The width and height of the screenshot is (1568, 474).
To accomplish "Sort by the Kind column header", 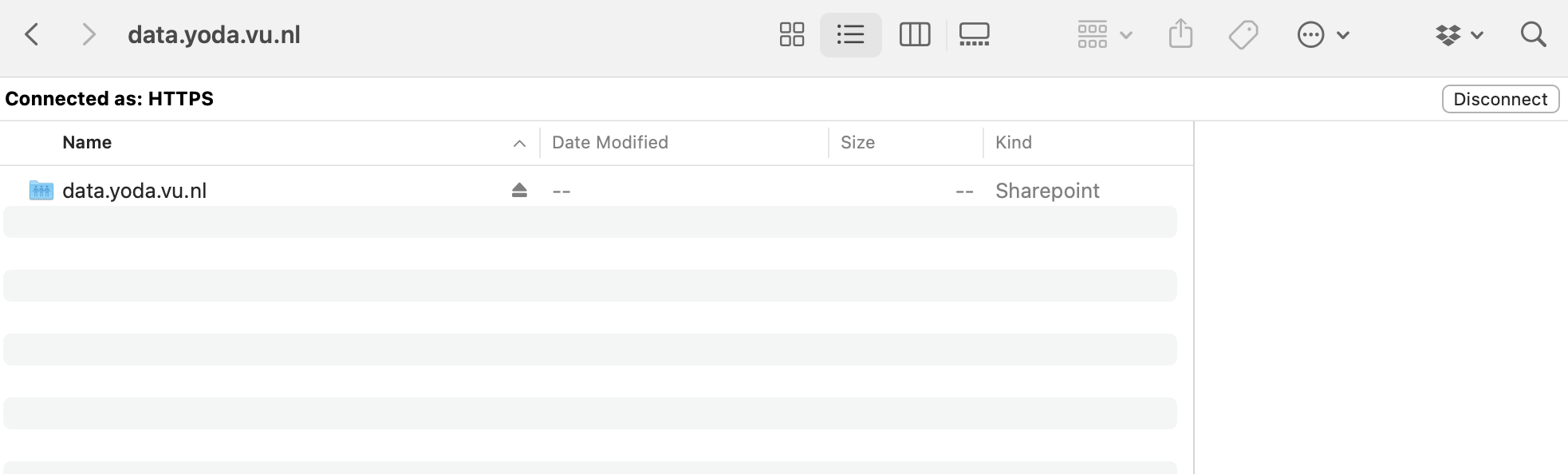I will pos(1013,142).
